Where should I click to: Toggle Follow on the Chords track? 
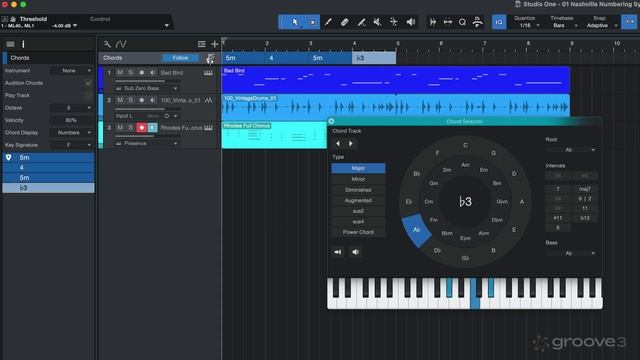[180, 58]
